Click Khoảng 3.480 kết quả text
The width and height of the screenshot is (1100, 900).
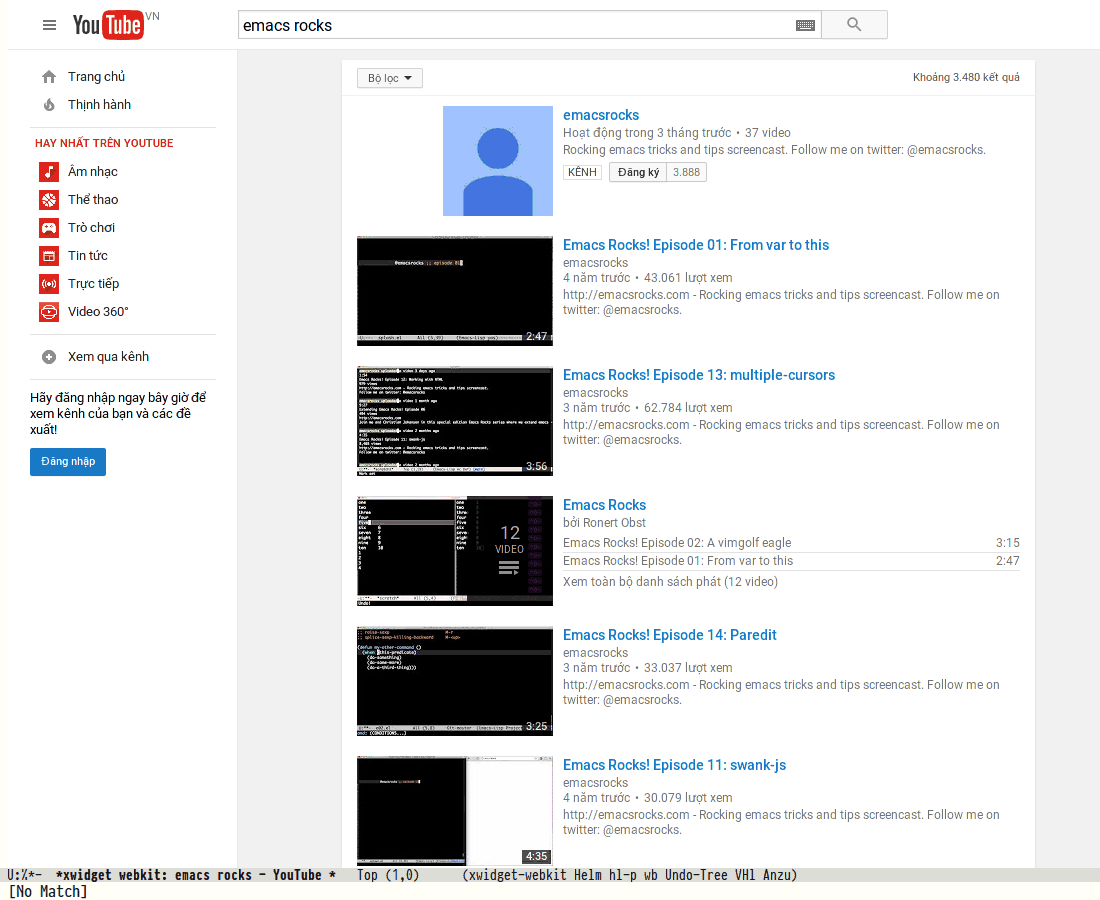tap(966, 78)
